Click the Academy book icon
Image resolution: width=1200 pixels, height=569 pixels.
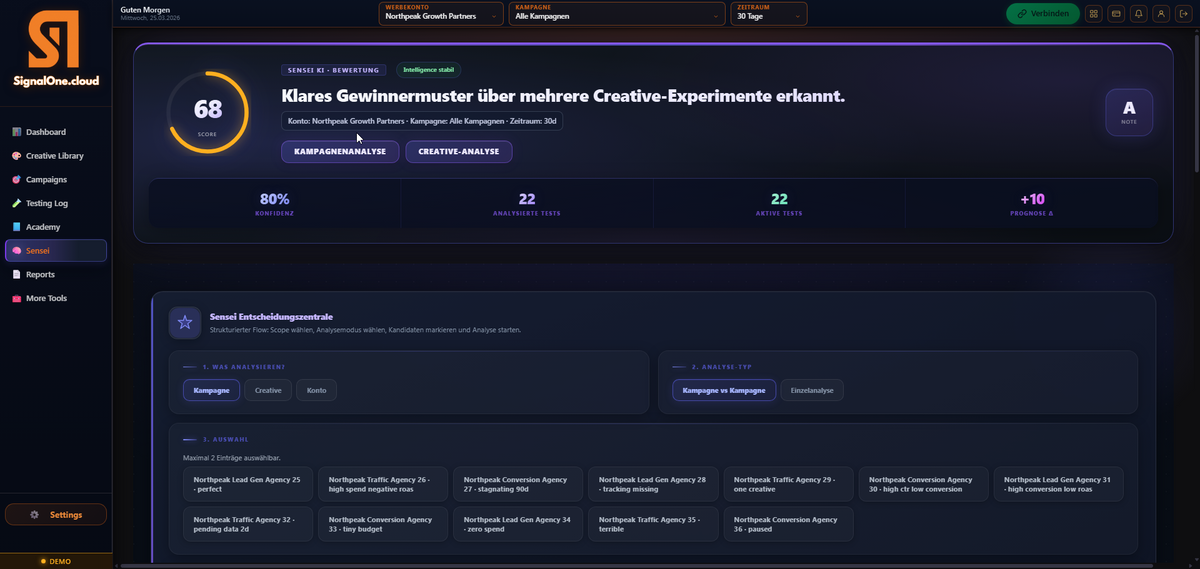point(16,227)
